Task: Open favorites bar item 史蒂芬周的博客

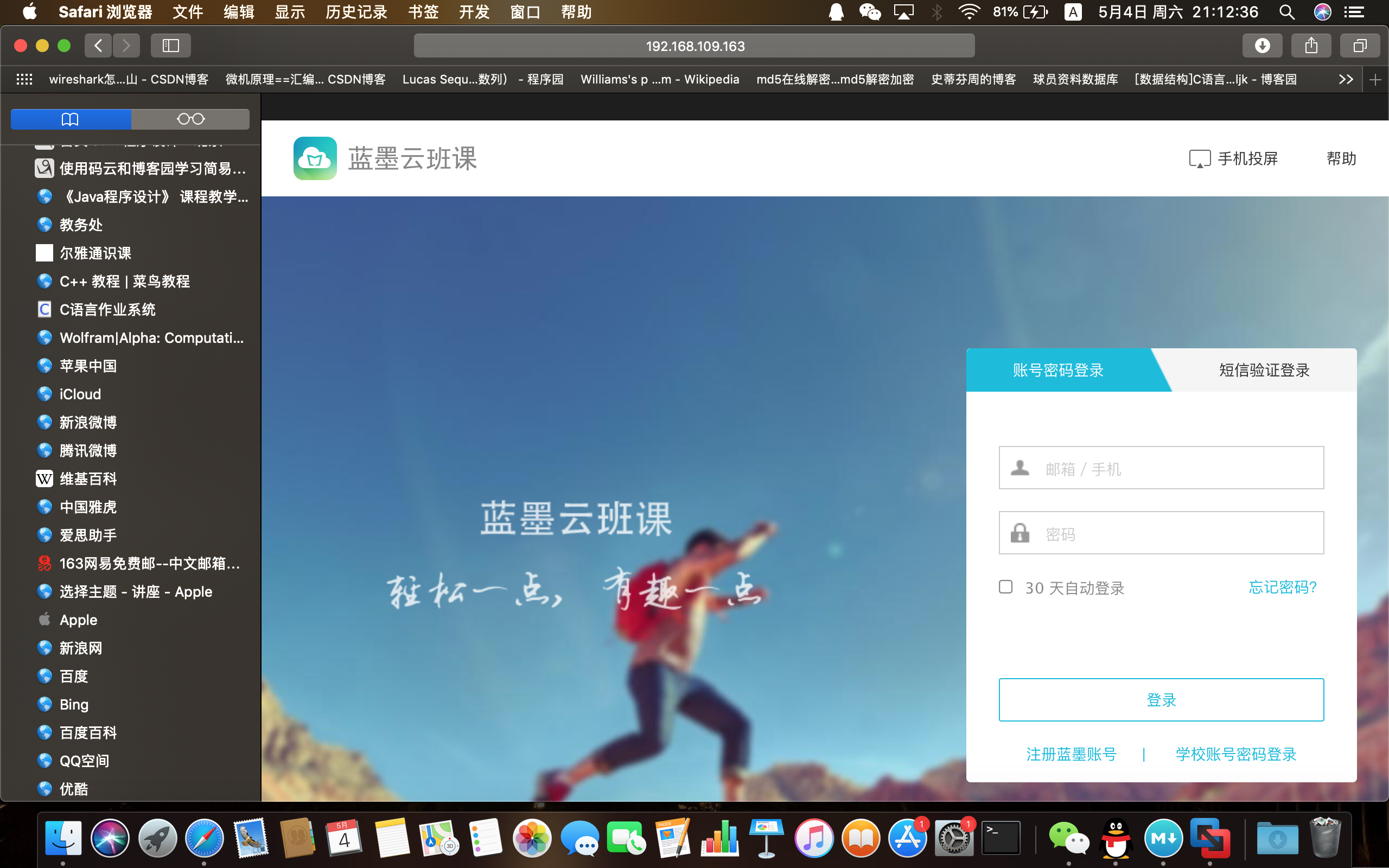Action: point(973,79)
